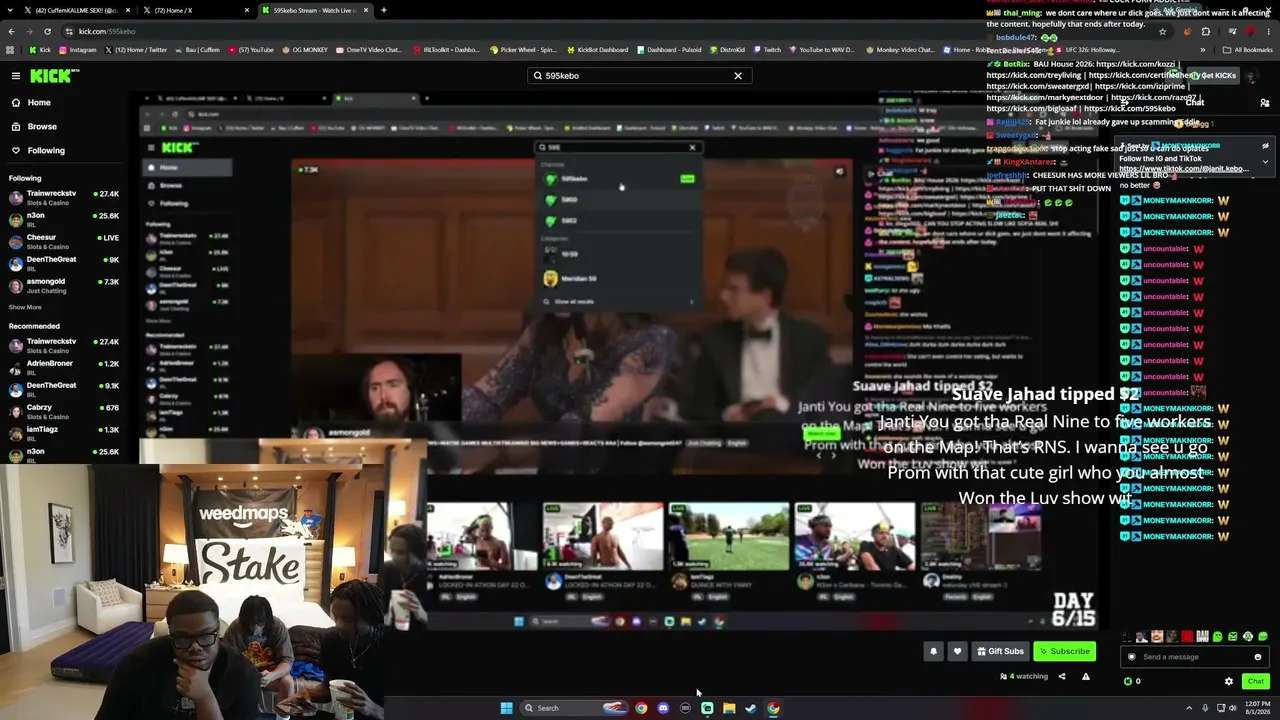The width and height of the screenshot is (1280, 720).
Task: Click the Windows taskbar Search box
Action: [574, 708]
